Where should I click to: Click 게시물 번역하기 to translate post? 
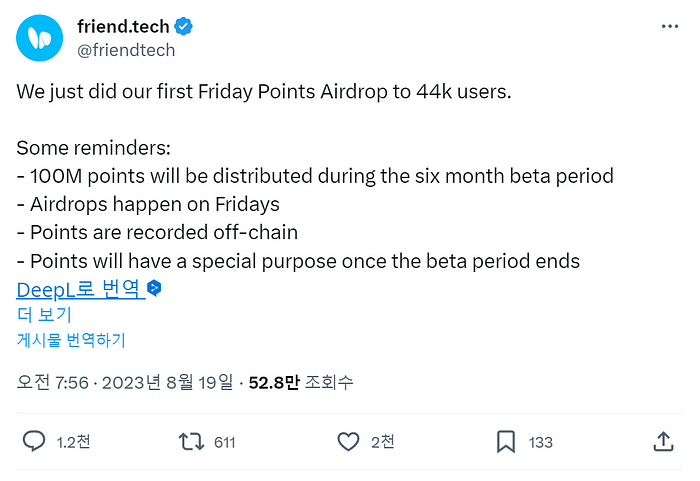tap(71, 340)
